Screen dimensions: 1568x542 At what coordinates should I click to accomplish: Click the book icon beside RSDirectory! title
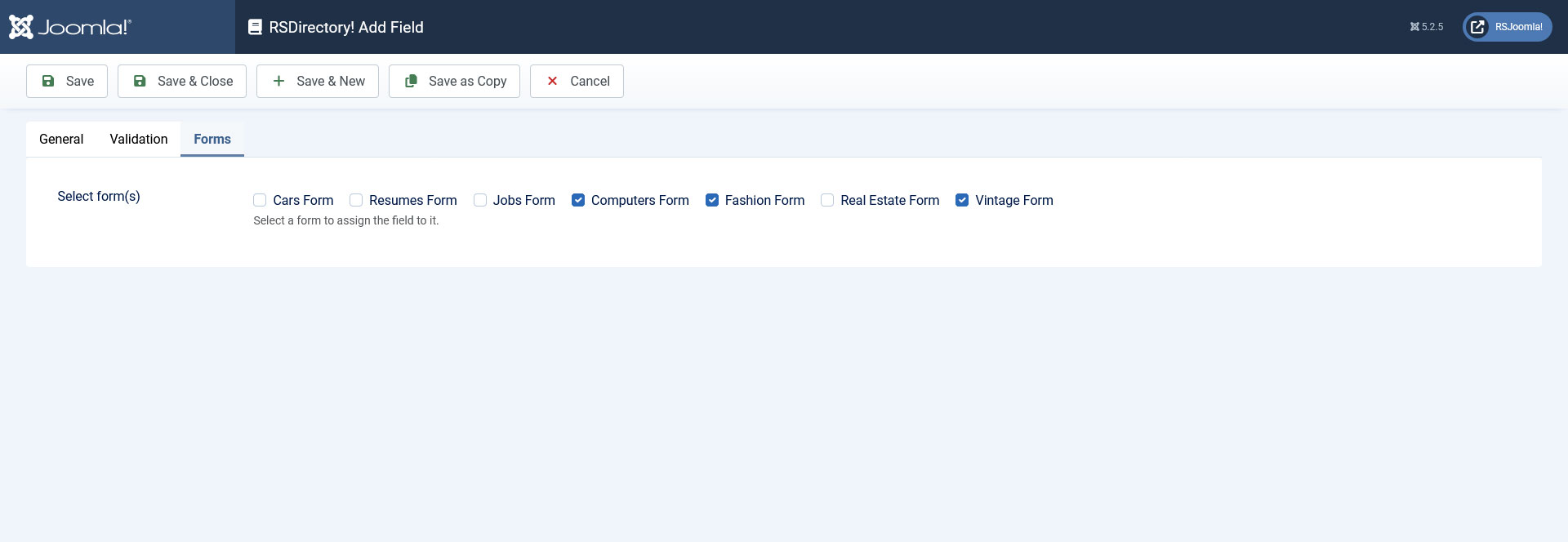coord(256,27)
